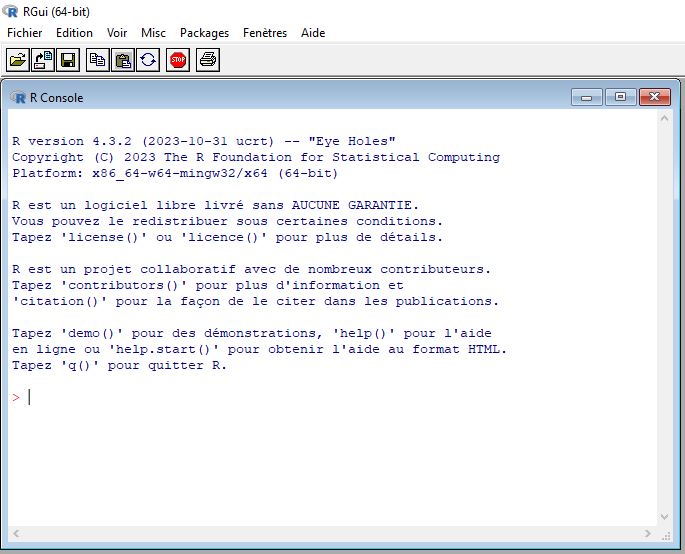Click the Load workspace toolbar icon
This screenshot has width=685, height=554.
tap(43, 60)
